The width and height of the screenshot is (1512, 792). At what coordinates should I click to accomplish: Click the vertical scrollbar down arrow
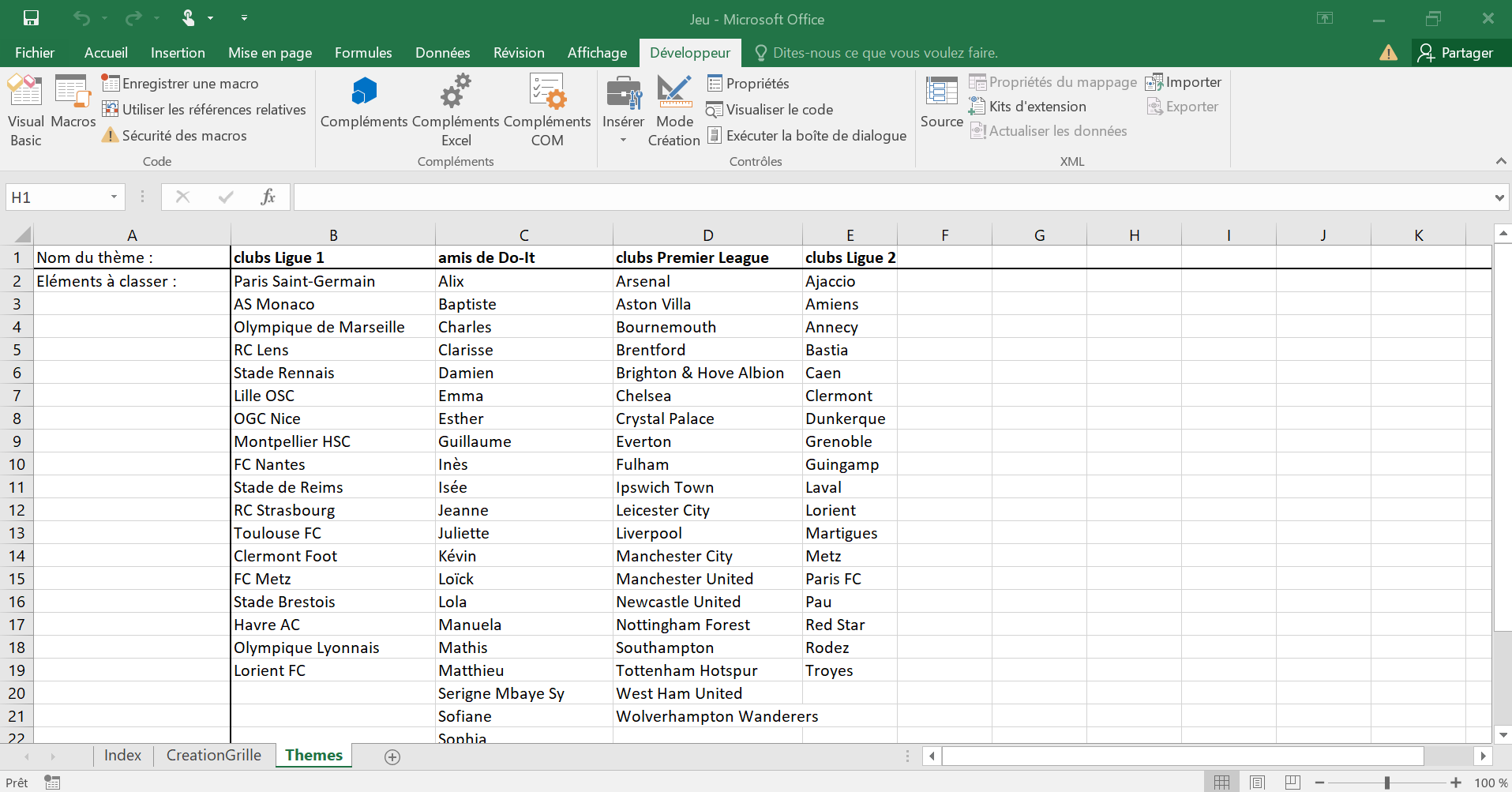(x=1503, y=734)
